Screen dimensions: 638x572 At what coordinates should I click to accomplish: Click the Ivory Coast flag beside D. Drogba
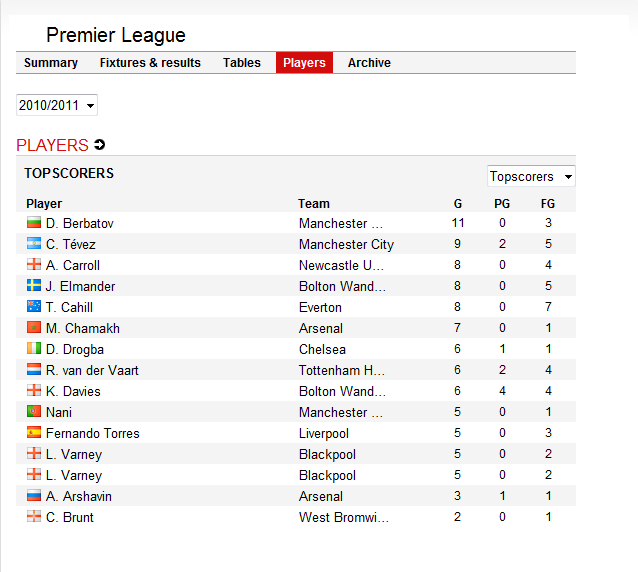point(34,348)
